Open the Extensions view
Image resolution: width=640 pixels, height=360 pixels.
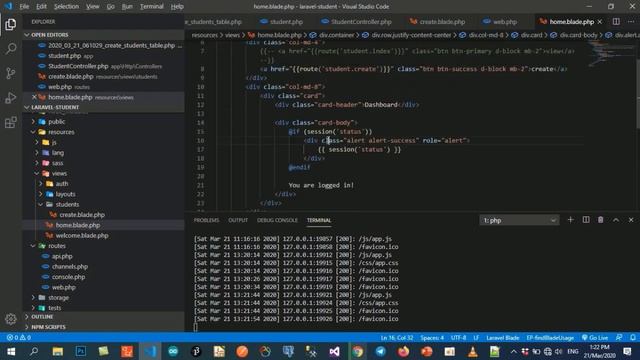coord(11,122)
